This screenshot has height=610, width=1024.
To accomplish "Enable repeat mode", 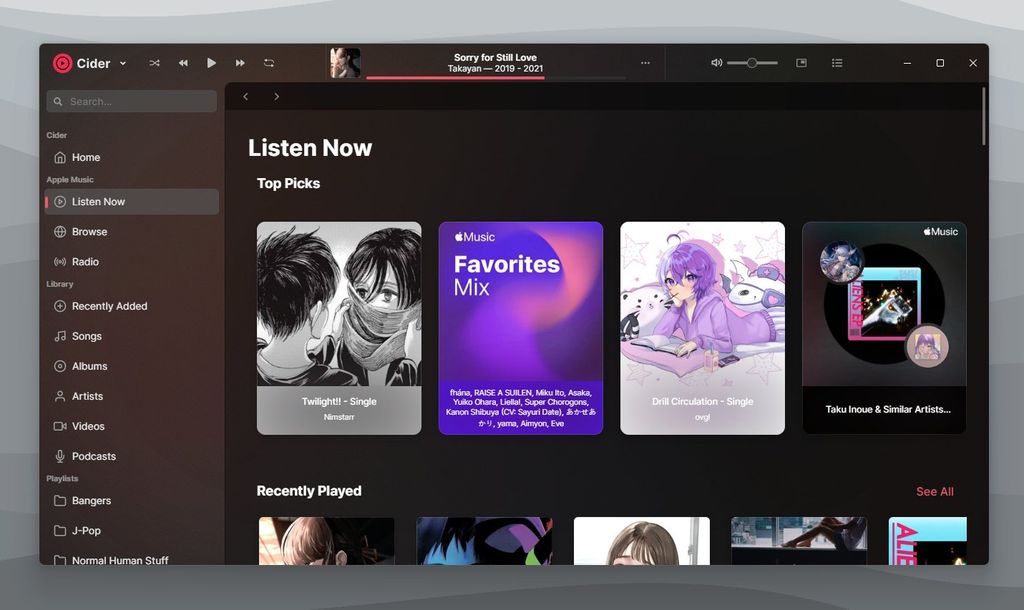I will click(269, 62).
